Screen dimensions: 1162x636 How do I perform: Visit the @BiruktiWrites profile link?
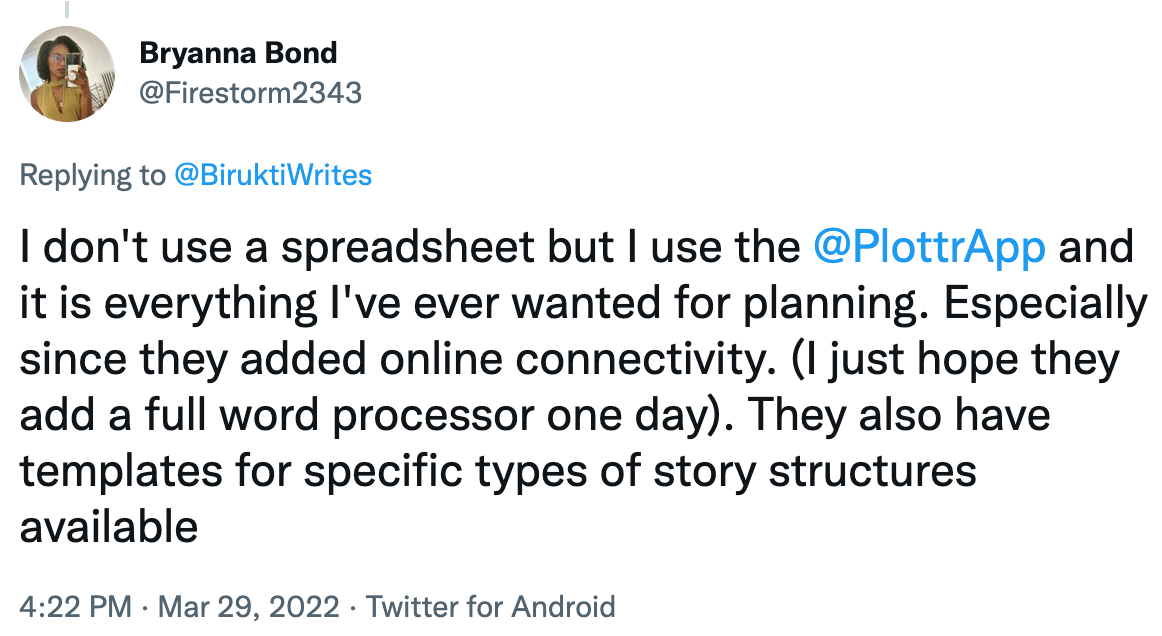click(273, 176)
